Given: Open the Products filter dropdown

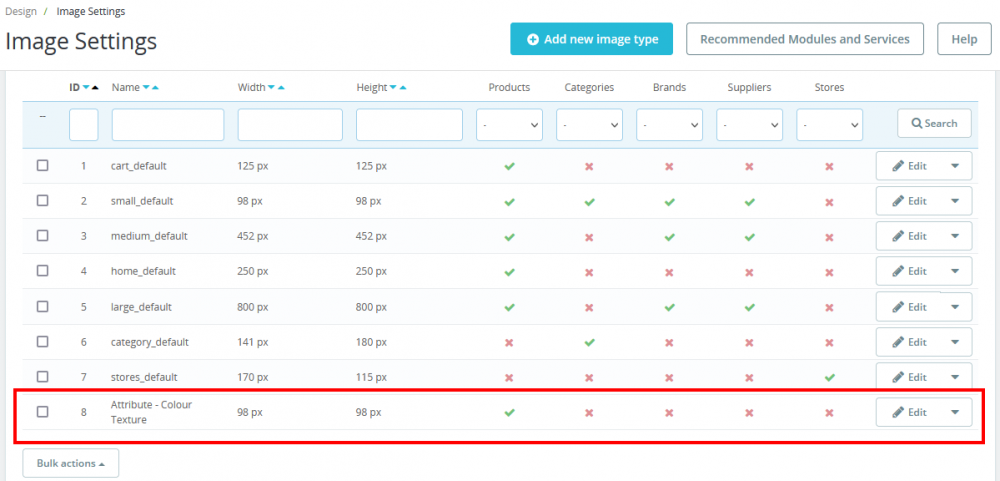Looking at the screenshot, I should (x=510, y=124).
